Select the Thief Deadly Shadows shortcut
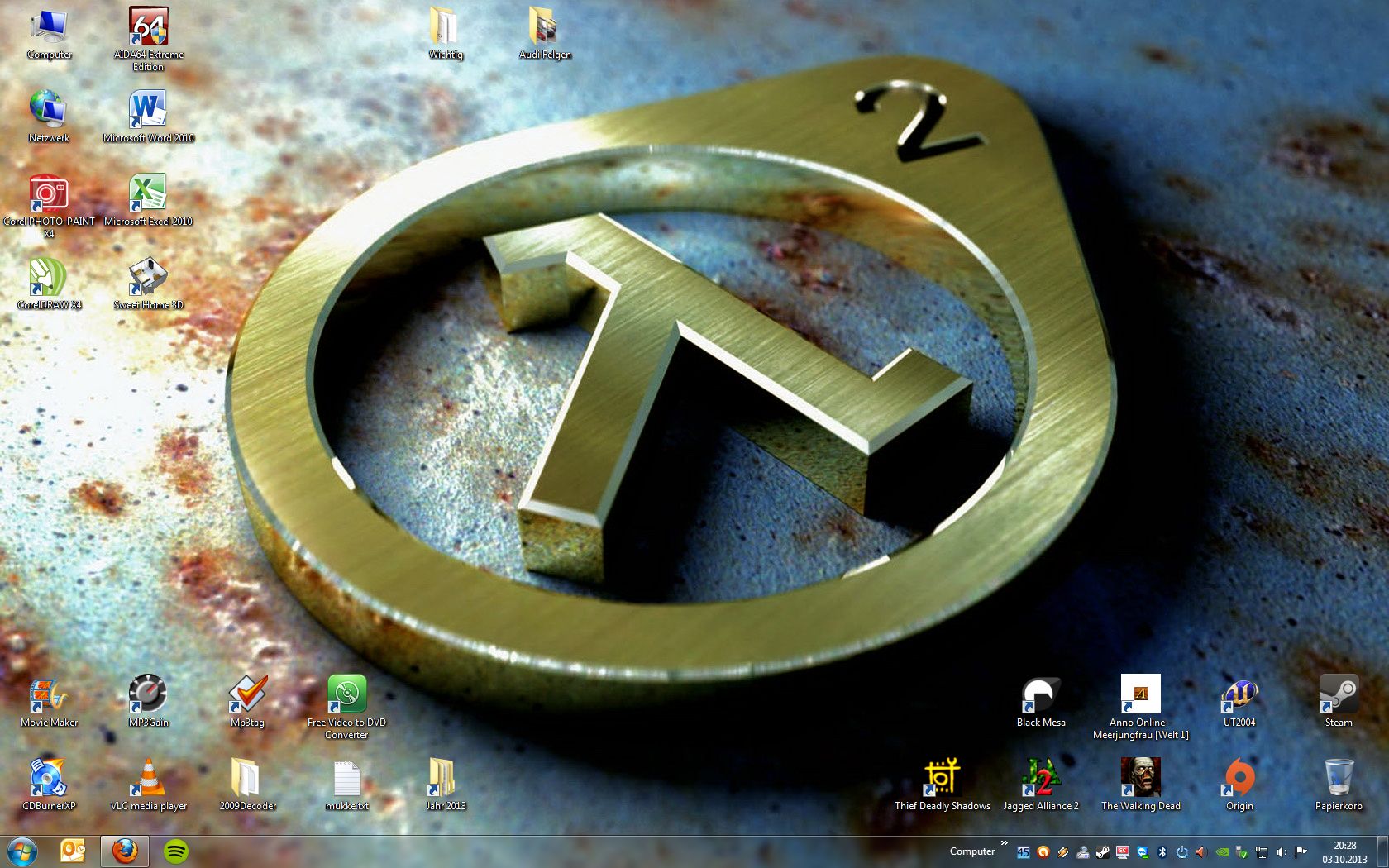This screenshot has height=868, width=1389. [x=943, y=785]
